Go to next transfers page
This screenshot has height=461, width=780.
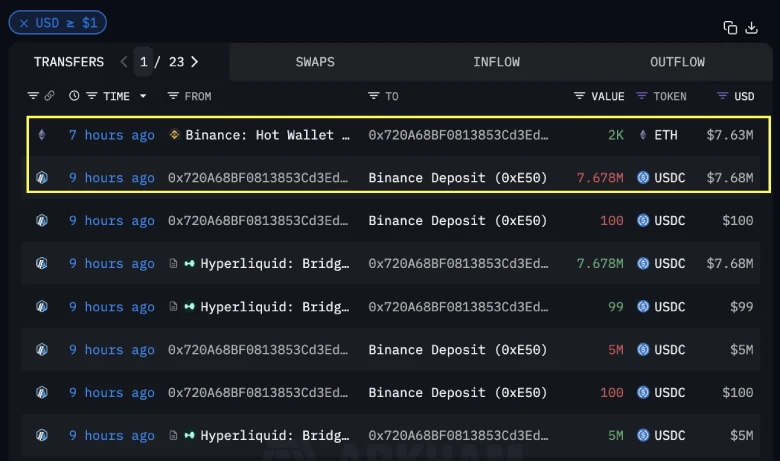pos(195,62)
